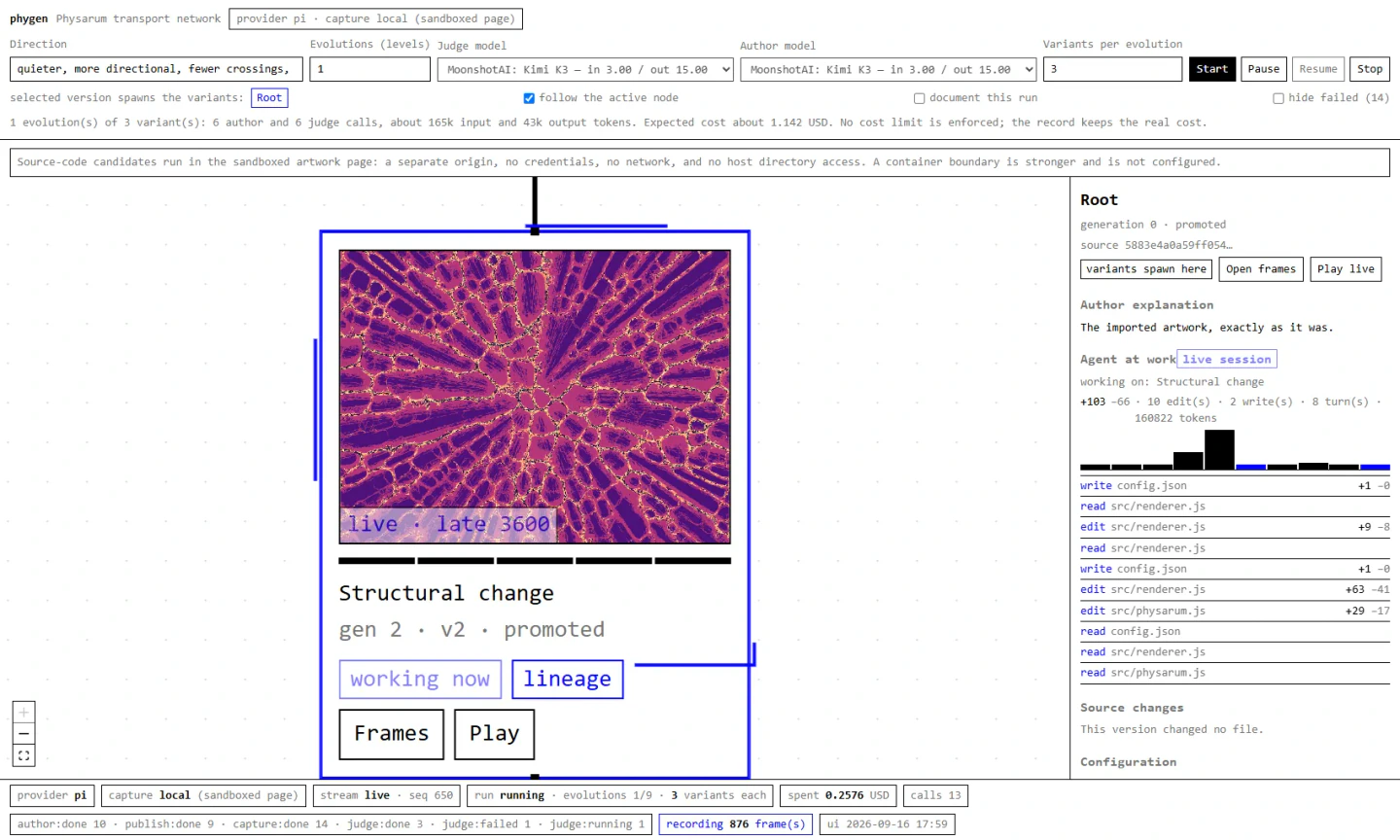Click the stream live seq 650 status
Image resolution: width=1400 pixels, height=840 pixels.
click(387, 795)
